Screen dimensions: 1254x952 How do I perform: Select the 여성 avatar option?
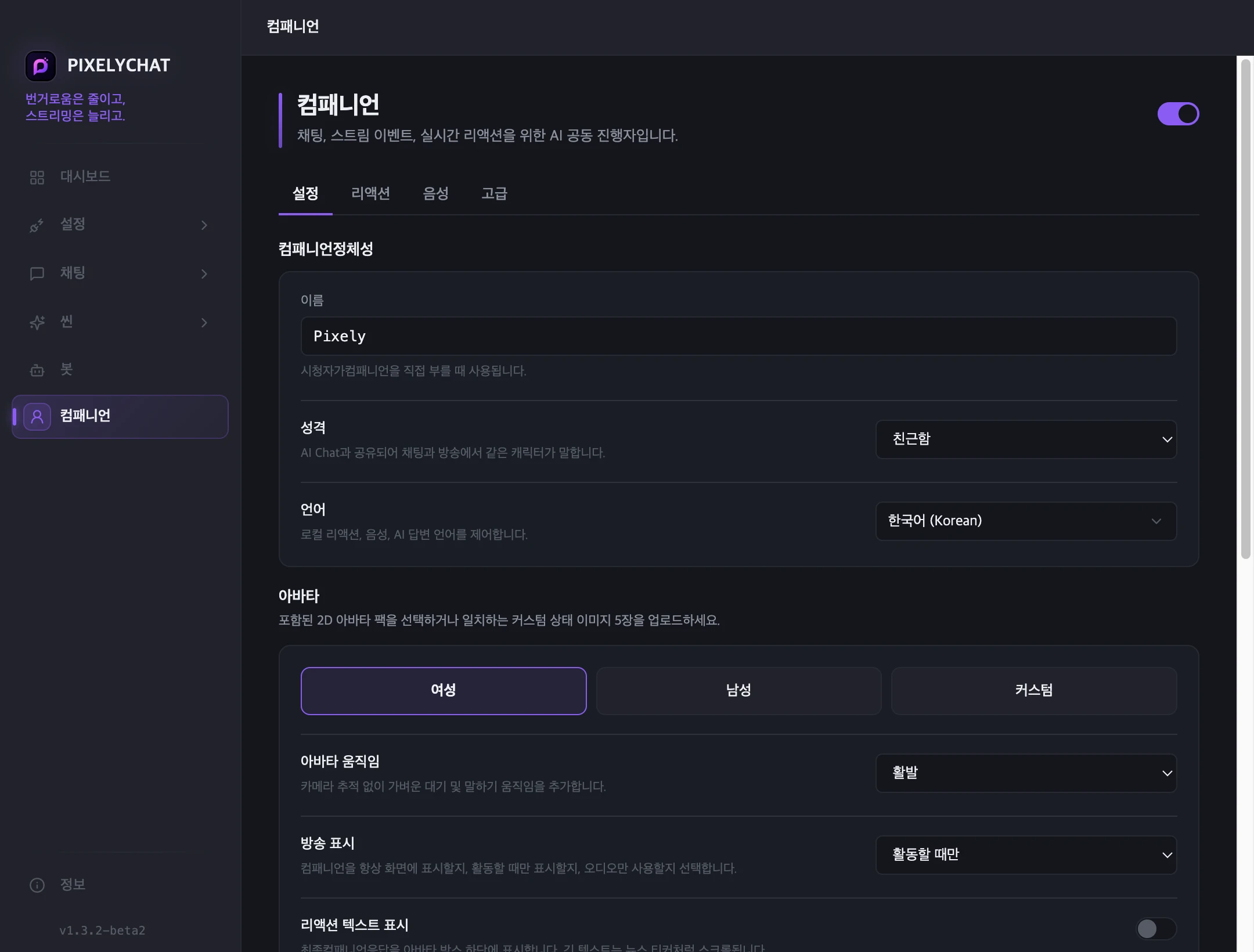(444, 691)
